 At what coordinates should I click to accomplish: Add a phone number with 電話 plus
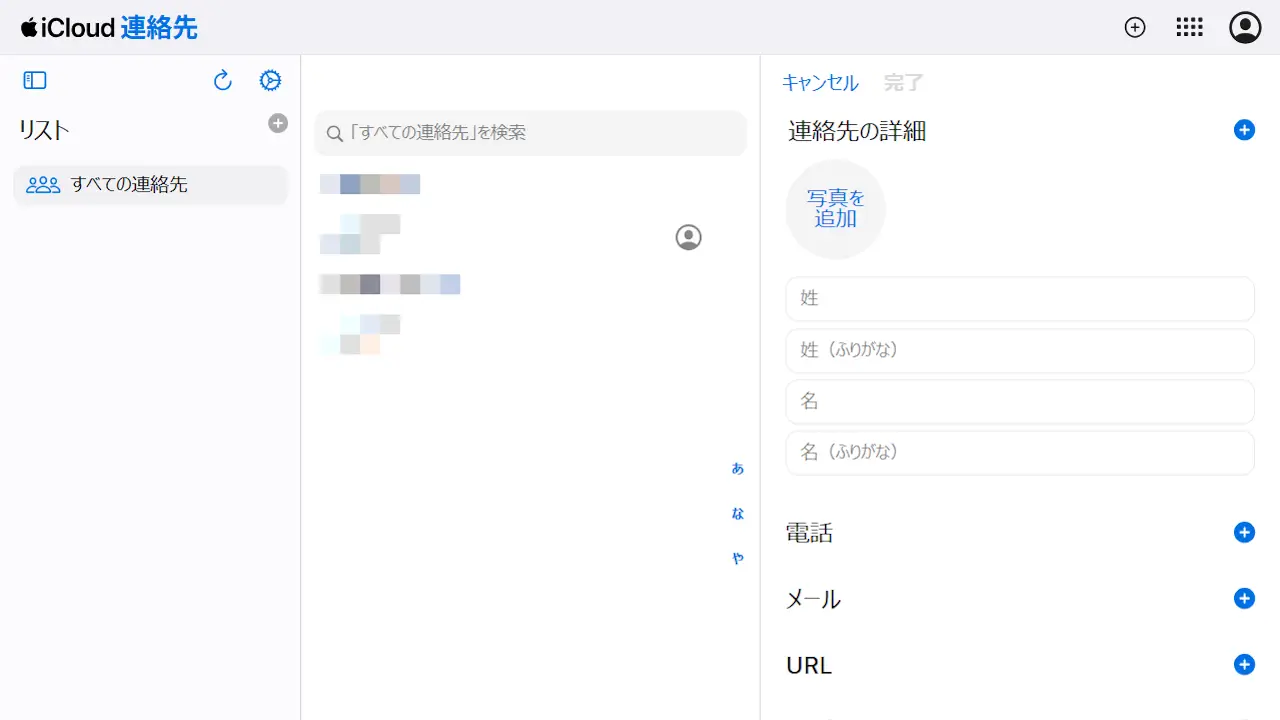pos(1244,533)
